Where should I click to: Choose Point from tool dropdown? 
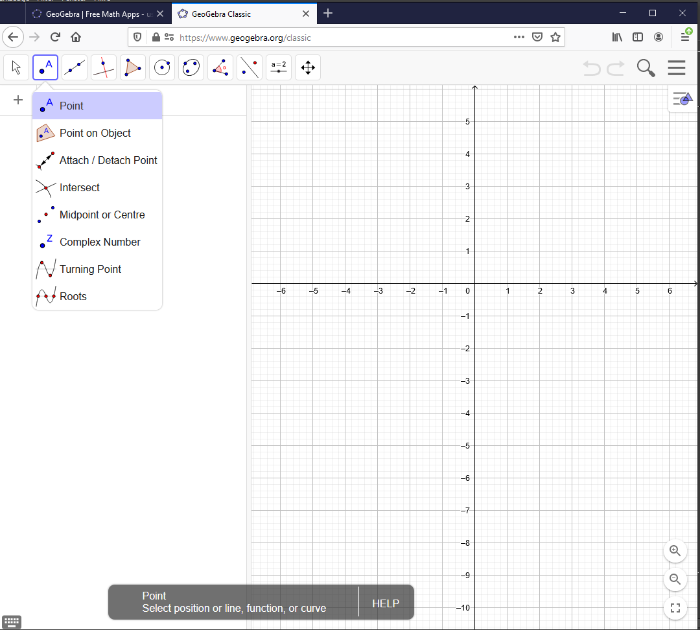pyautogui.click(x=97, y=106)
